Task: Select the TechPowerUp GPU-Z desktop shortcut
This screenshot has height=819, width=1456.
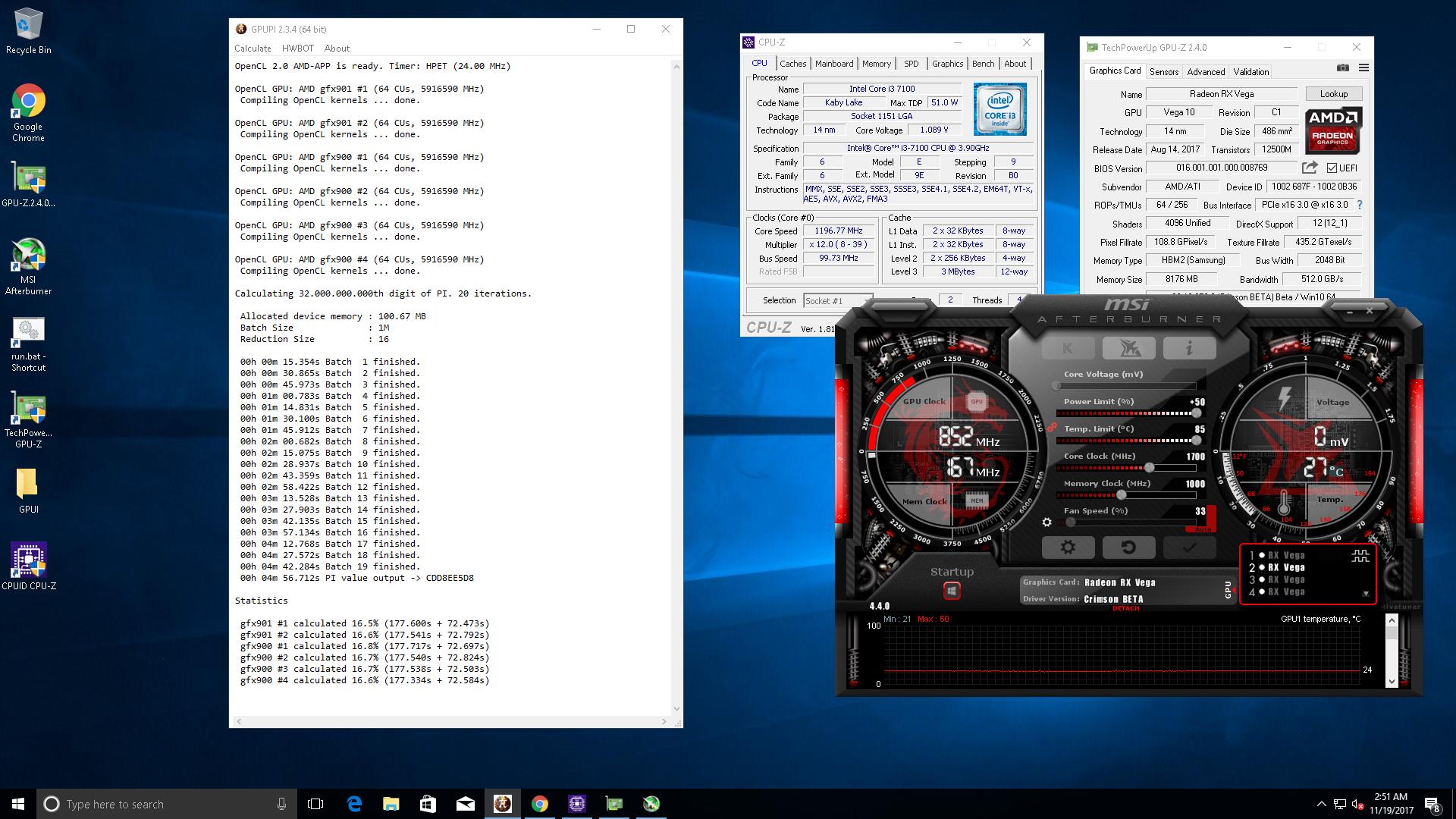Action: (x=28, y=421)
